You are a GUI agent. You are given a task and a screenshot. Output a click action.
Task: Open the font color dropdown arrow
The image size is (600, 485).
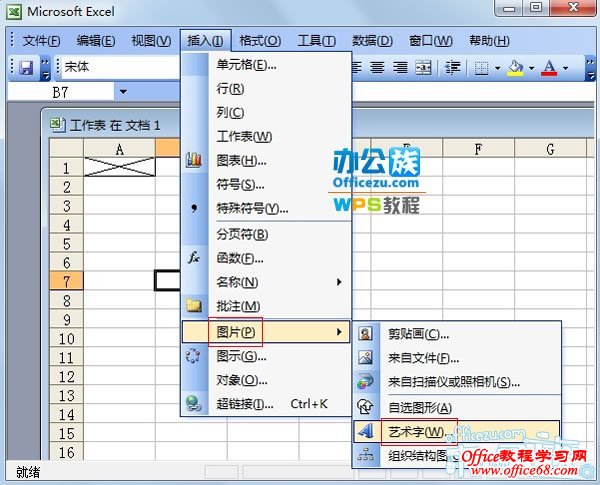565,68
